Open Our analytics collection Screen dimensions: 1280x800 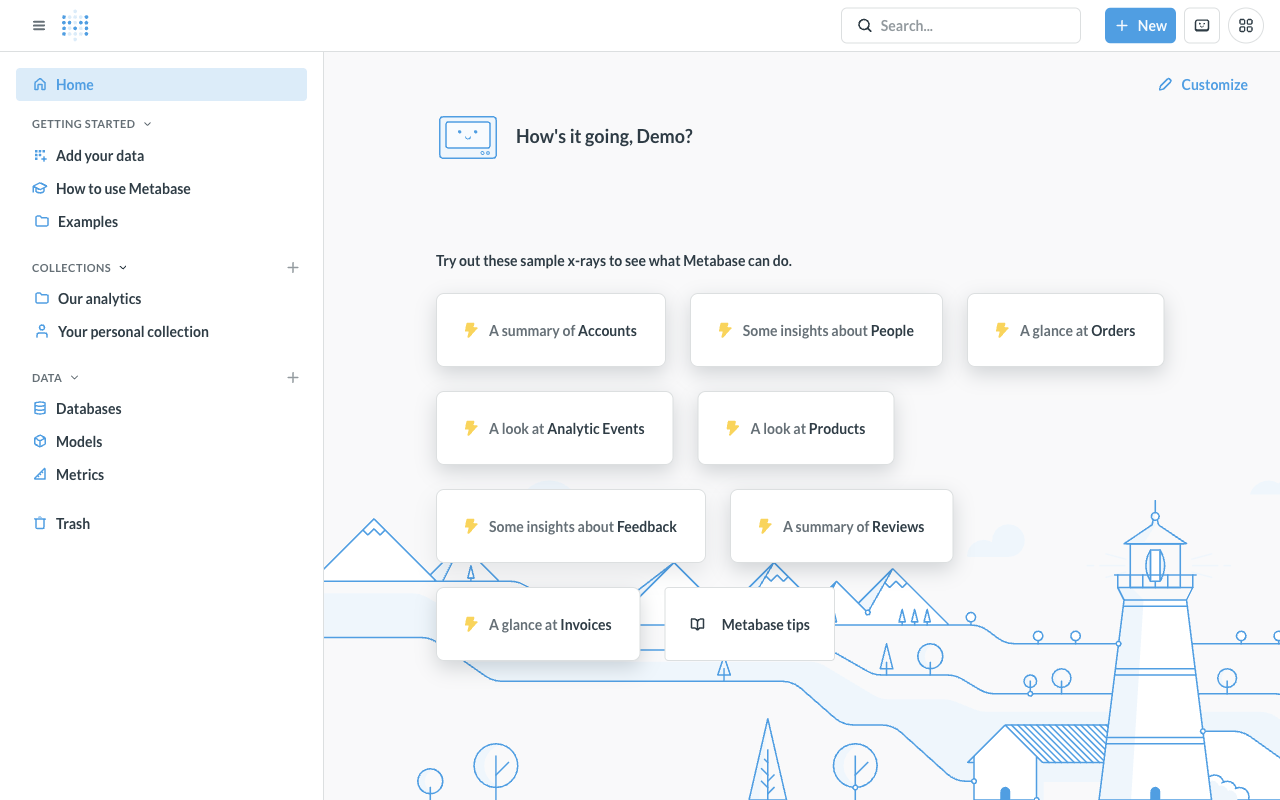click(x=161, y=299)
